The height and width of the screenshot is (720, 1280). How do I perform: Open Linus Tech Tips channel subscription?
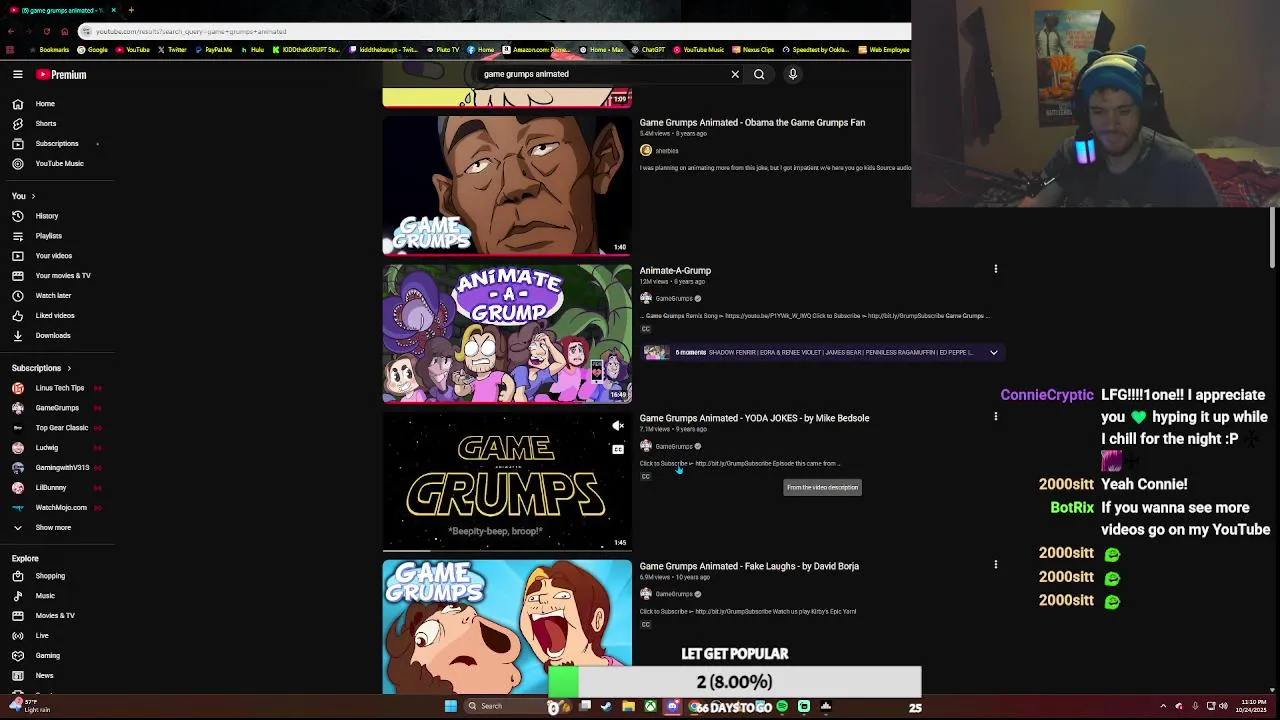[59, 388]
